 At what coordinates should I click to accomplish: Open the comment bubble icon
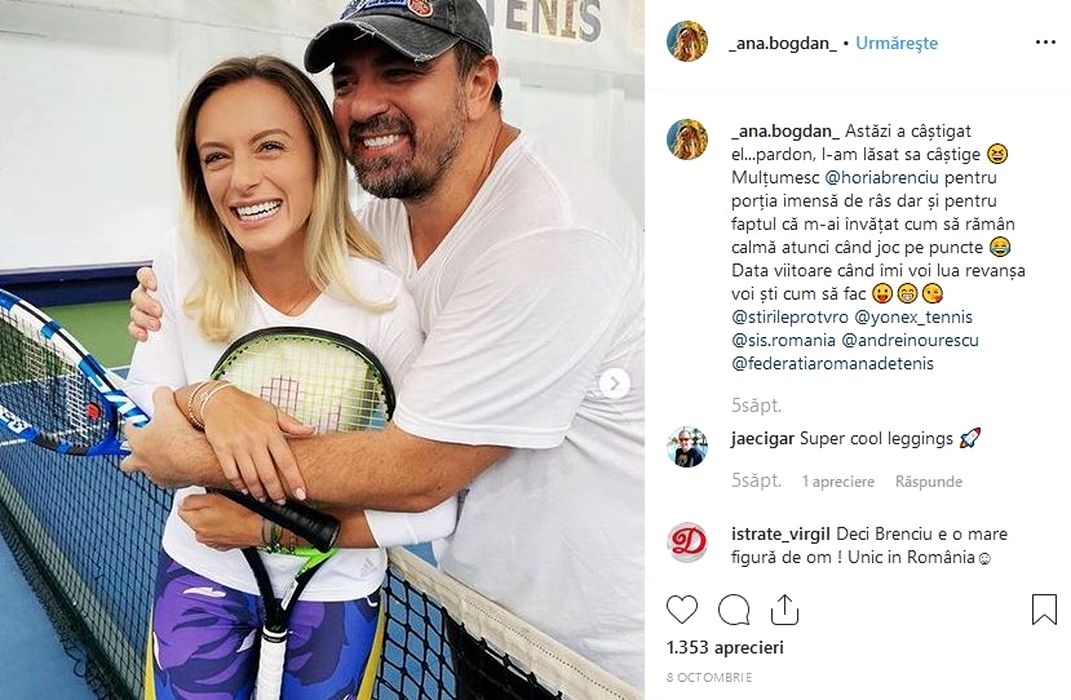(x=734, y=609)
